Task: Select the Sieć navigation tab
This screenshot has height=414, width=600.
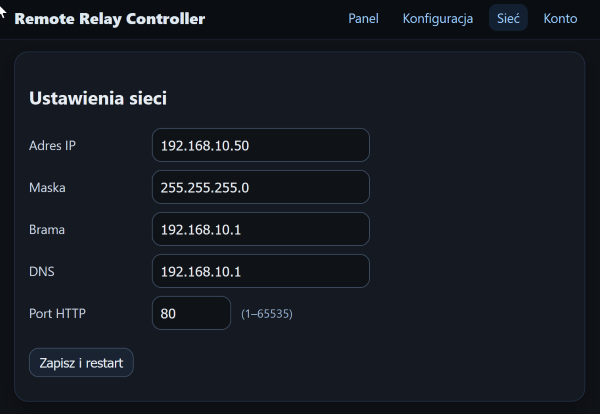Action: tap(508, 19)
